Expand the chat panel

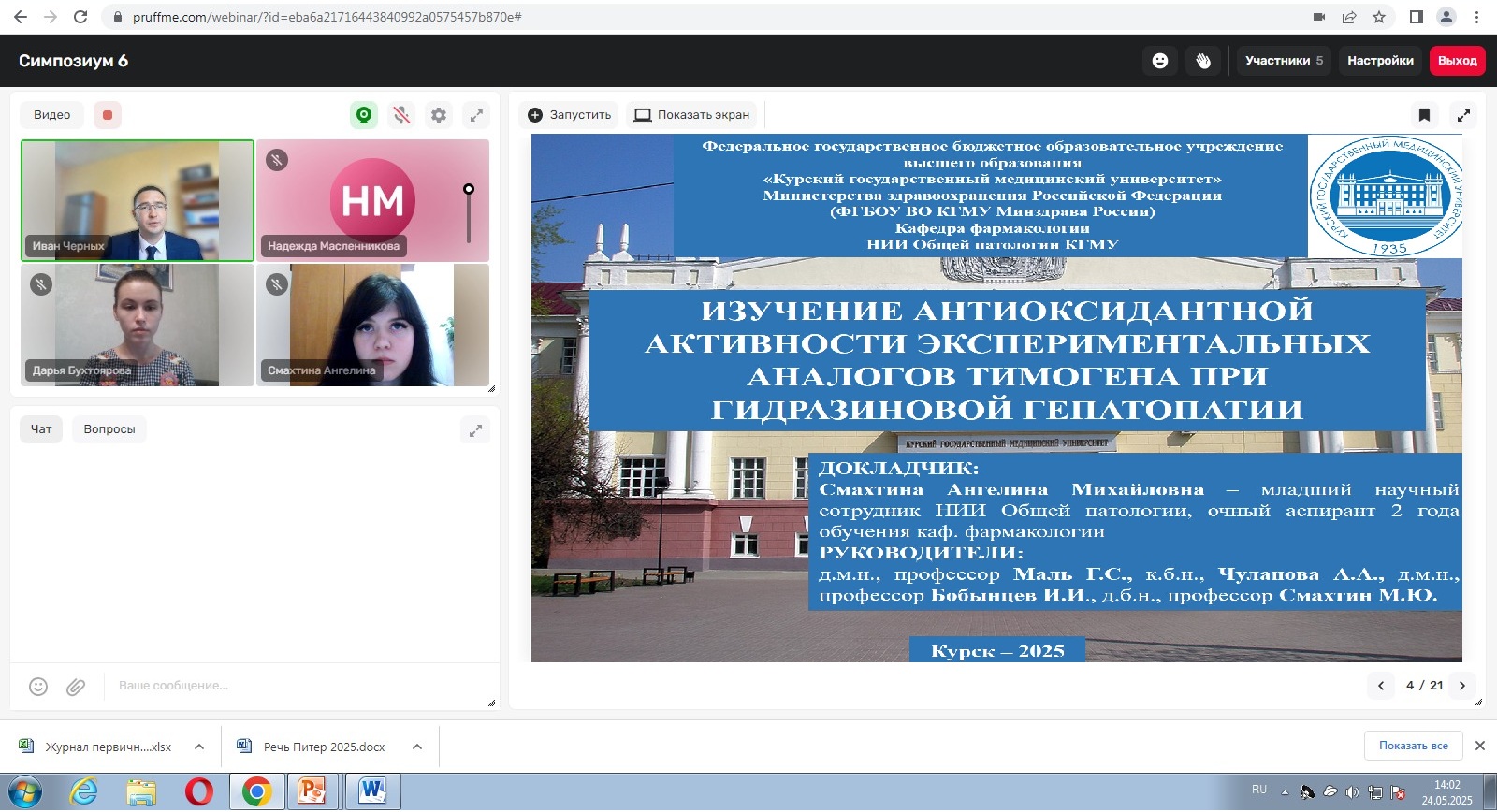pos(476,430)
